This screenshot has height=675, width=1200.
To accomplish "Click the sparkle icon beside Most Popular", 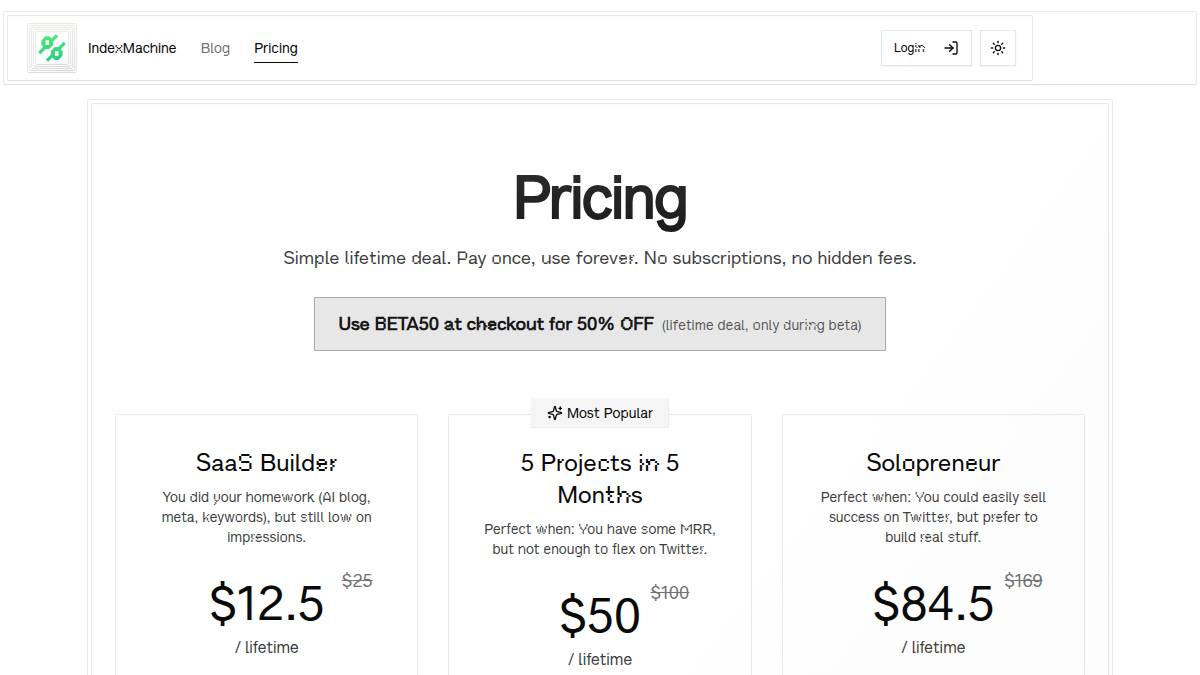I will [x=555, y=413].
